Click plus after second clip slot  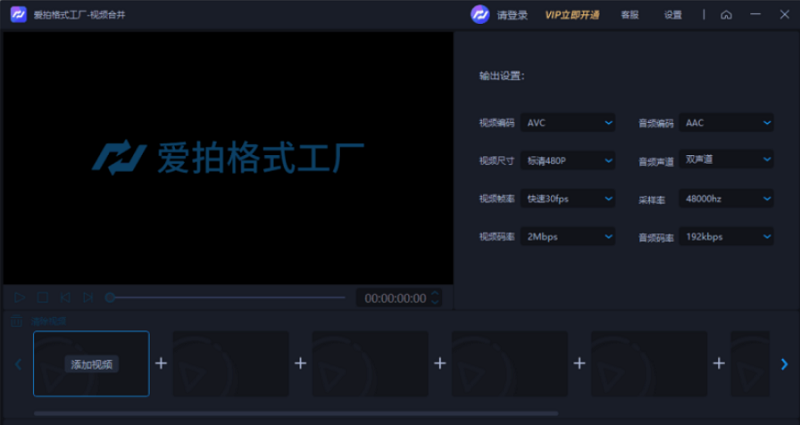(x=301, y=363)
